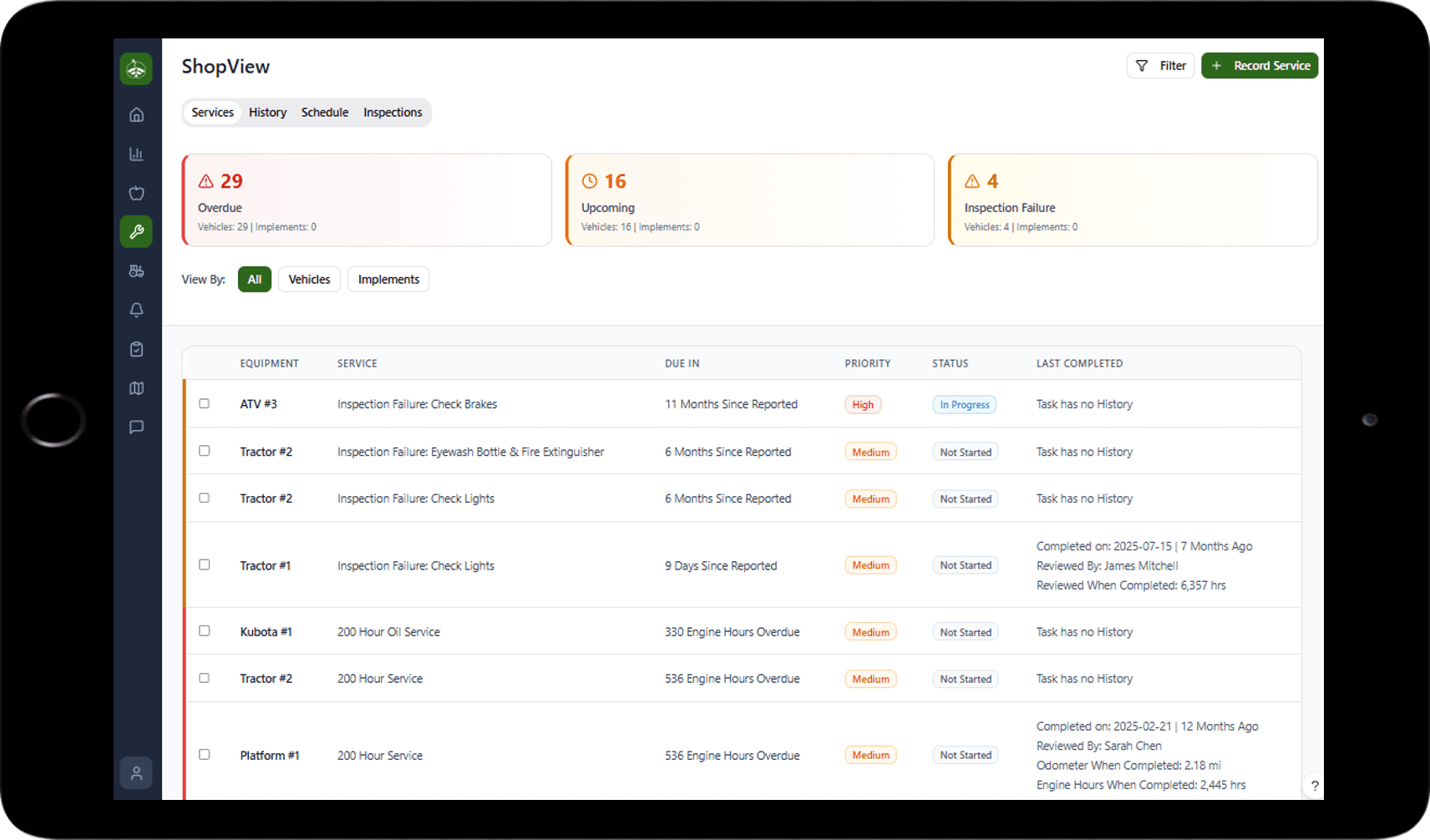Open messages using the chat bubble icon
1430x840 pixels.
point(136,427)
